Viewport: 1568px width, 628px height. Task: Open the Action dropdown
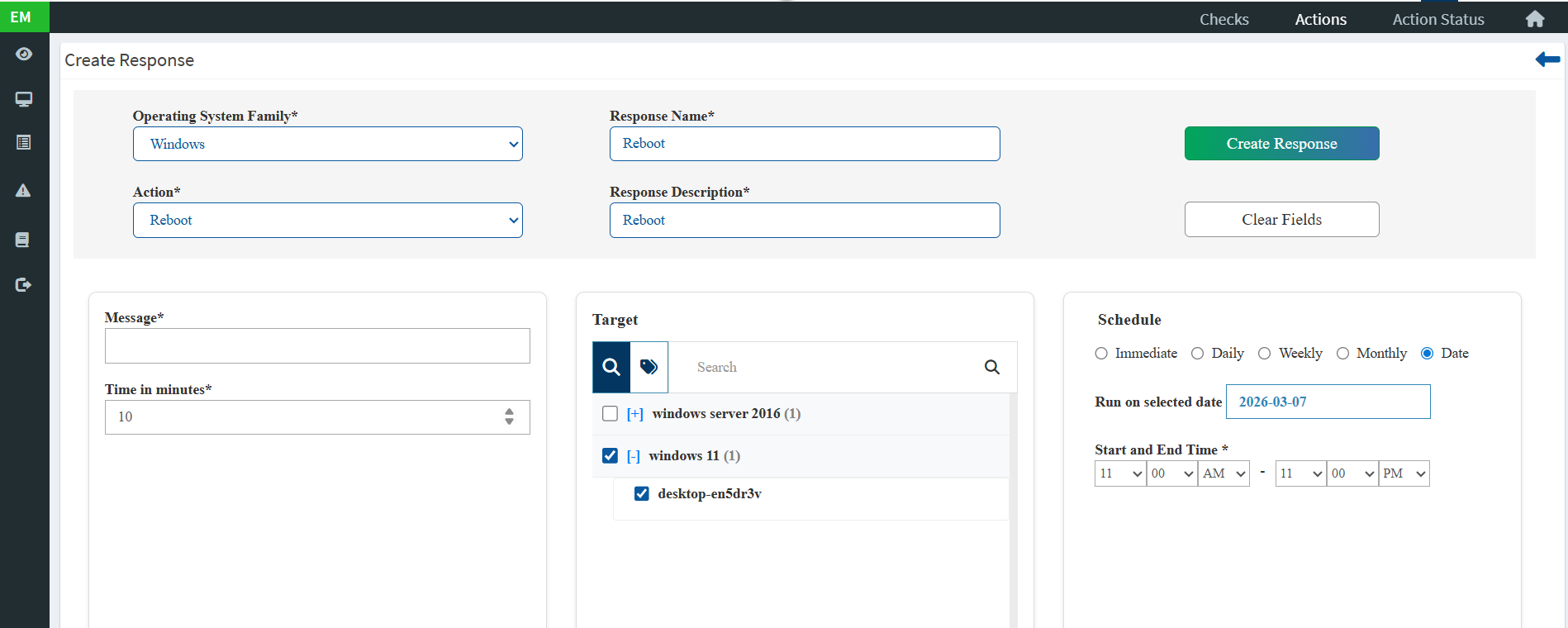(327, 221)
